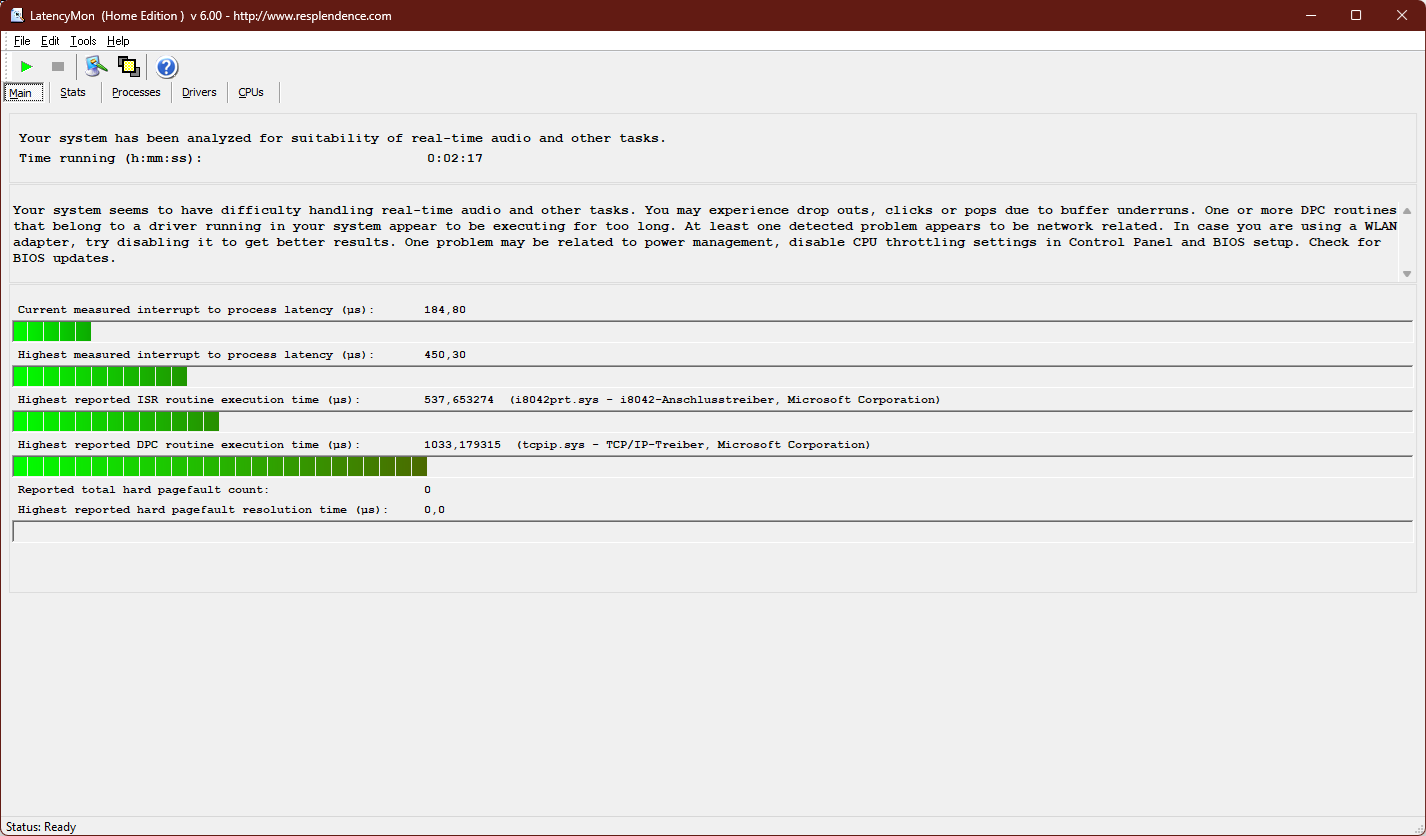Click the Reported total hard pagefault count label
This screenshot has height=836, width=1426.
coord(143,490)
